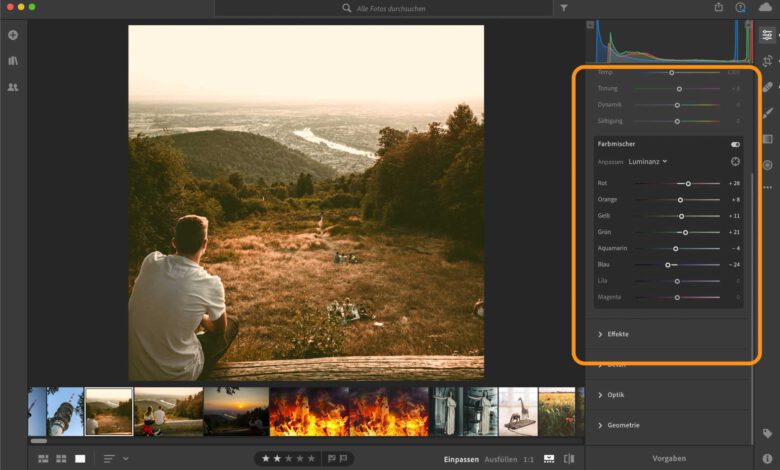
Task: Select the Crop and Rotate tool
Action: 767,61
